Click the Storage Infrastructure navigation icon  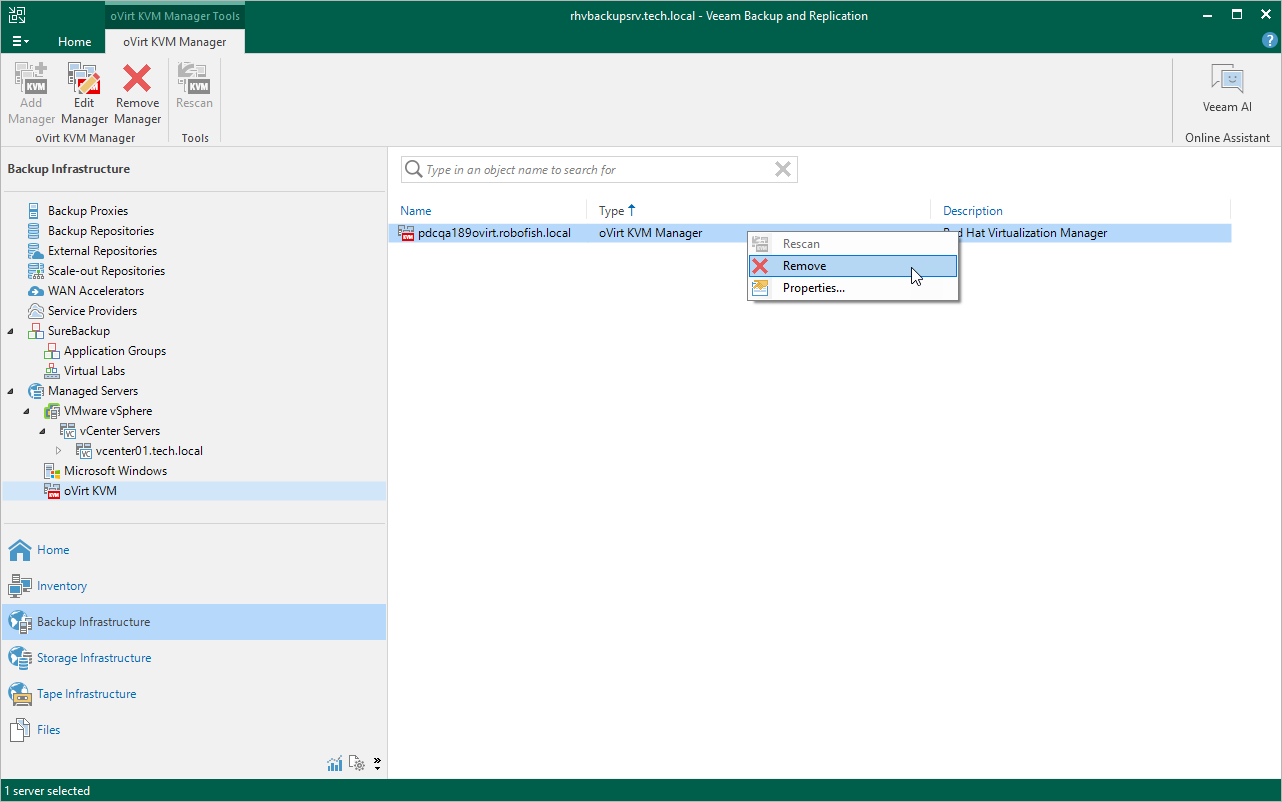tap(20, 658)
